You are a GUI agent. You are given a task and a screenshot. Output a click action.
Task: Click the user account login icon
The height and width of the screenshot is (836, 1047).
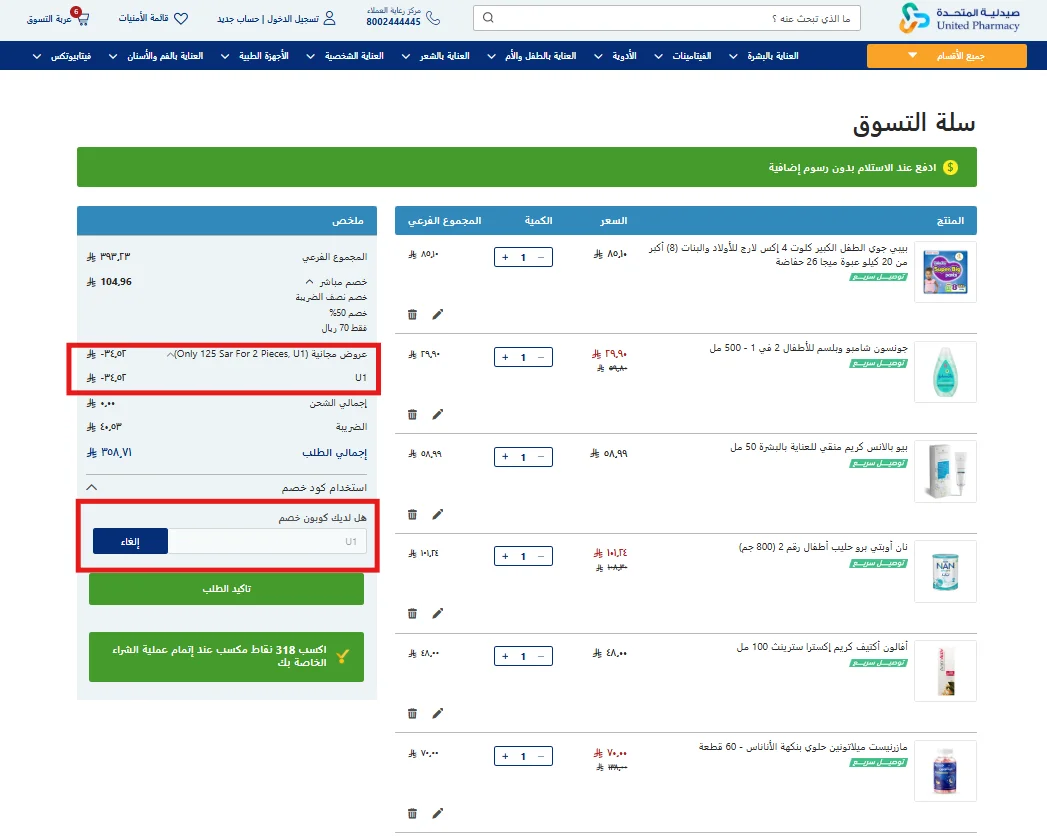pos(329,18)
